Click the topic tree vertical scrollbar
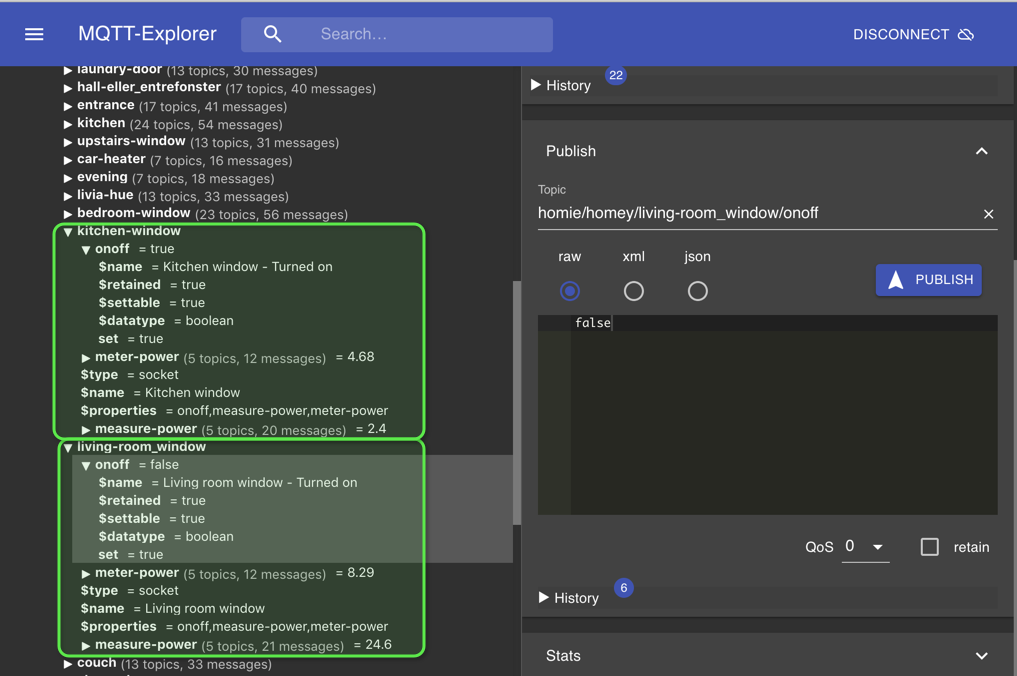Viewport: 1017px width, 676px height. [x=517, y=402]
